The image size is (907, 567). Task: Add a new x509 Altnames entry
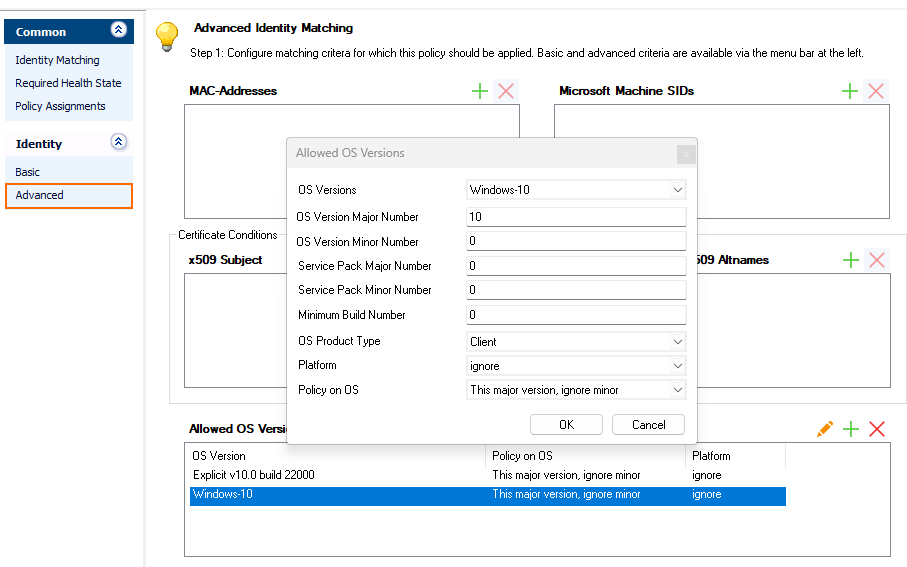point(850,260)
